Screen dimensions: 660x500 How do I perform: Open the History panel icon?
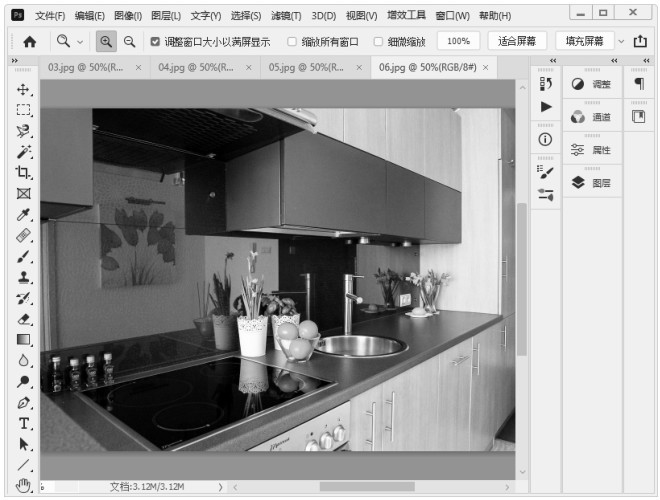[546, 83]
